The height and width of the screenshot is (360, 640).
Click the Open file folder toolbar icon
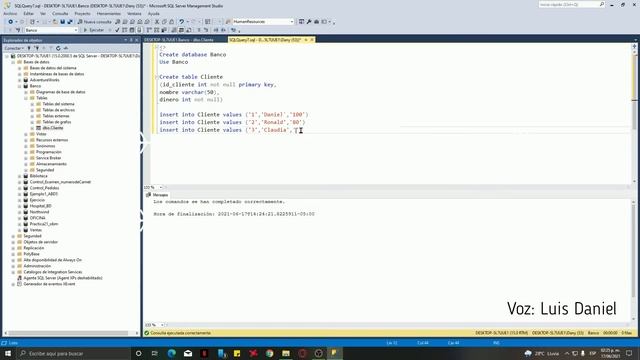(x=55, y=22)
